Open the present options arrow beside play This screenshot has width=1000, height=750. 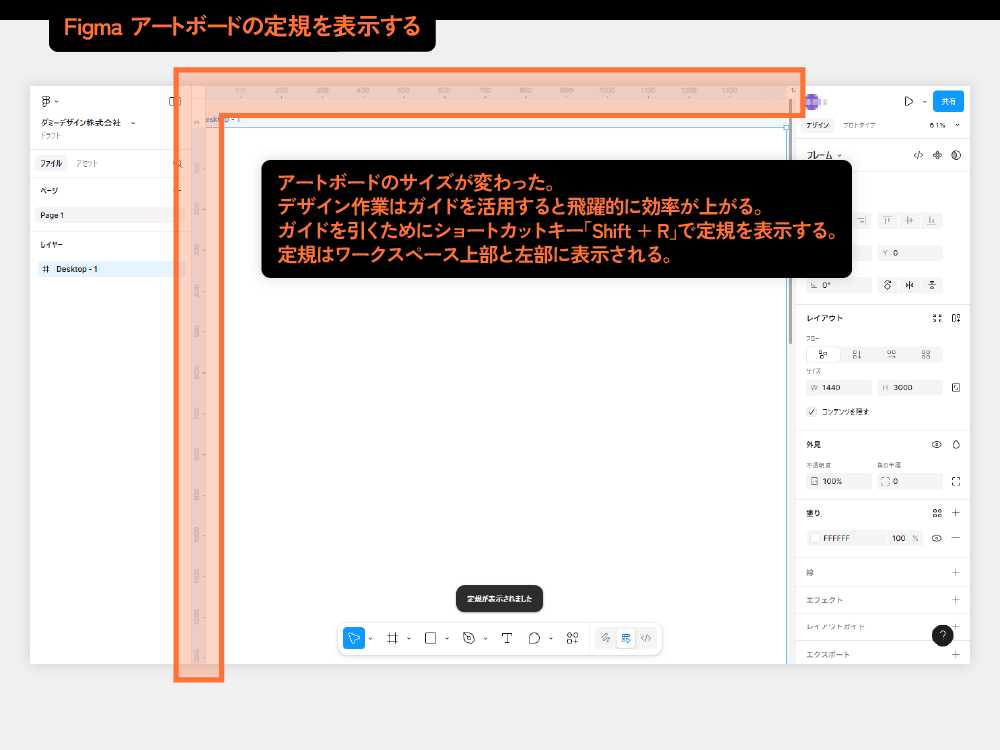(x=925, y=102)
